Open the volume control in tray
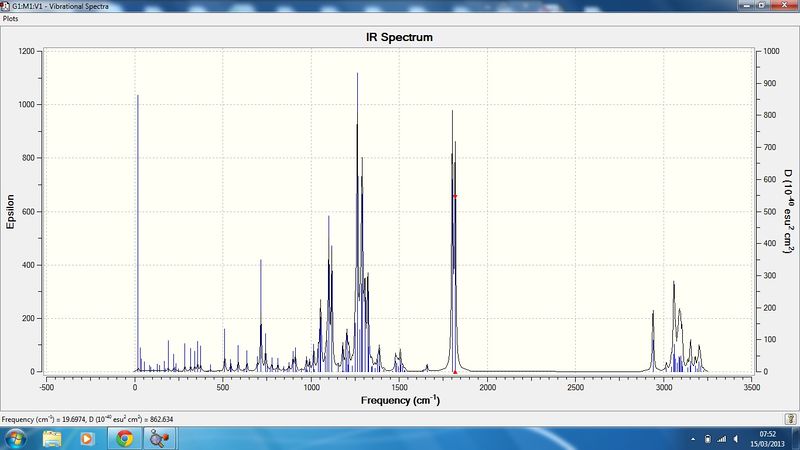The width and height of the screenshot is (800, 450). pos(736,439)
